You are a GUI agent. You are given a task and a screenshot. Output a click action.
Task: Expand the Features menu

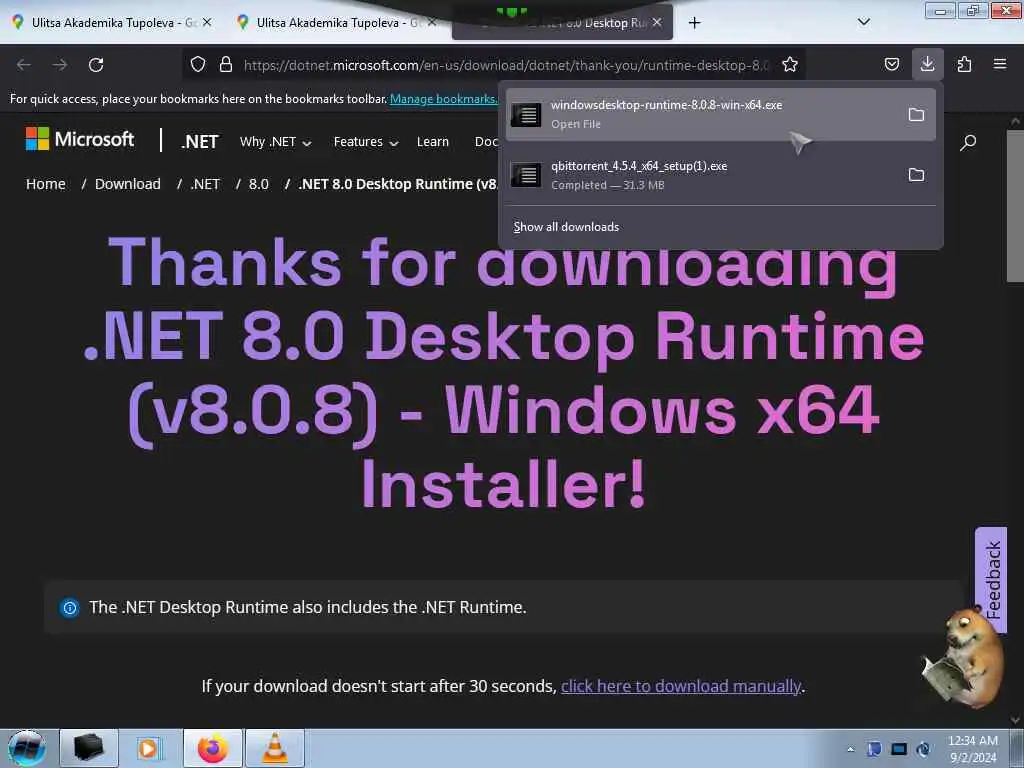[366, 142]
